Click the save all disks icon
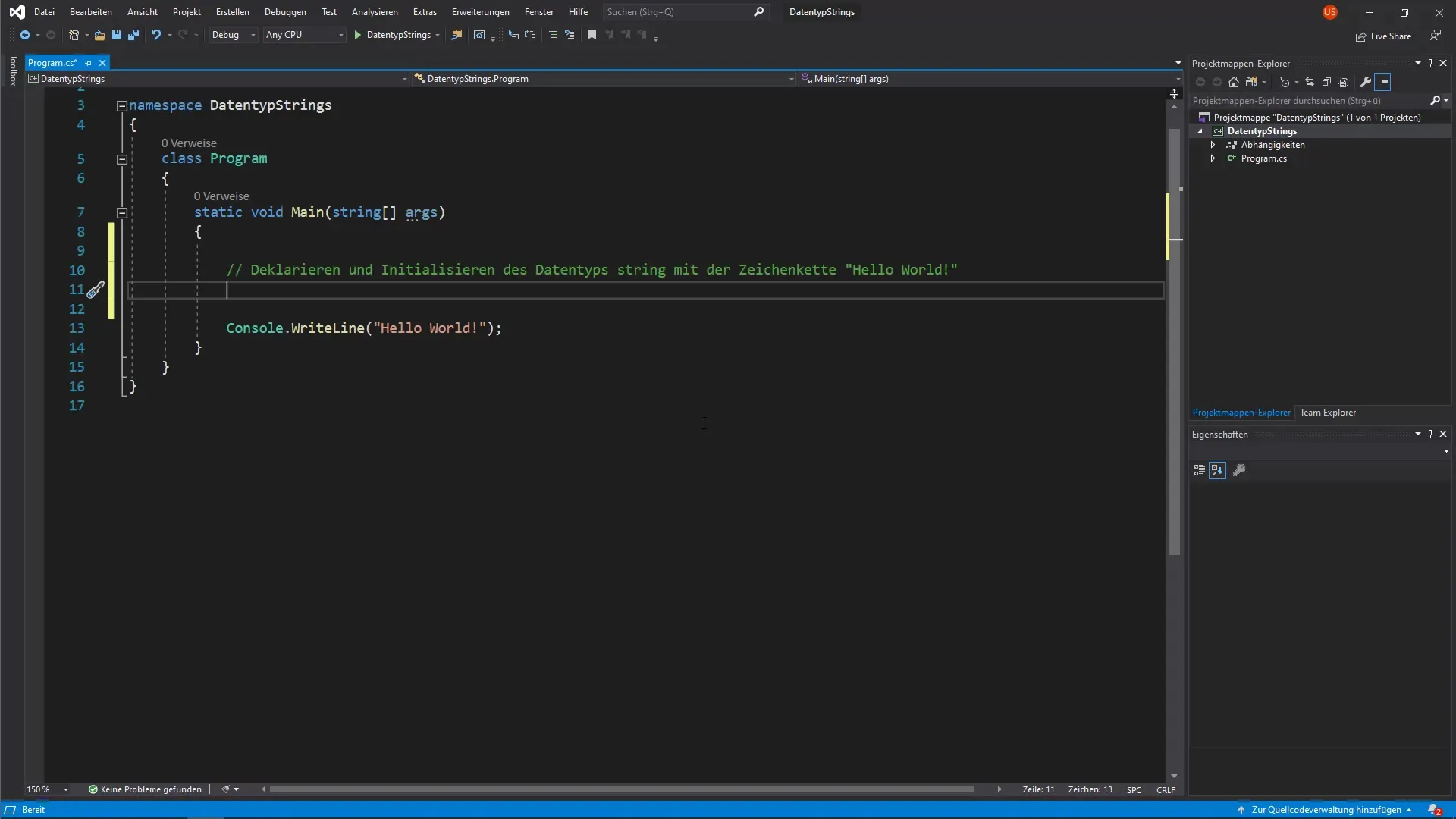The height and width of the screenshot is (819, 1456). (x=133, y=35)
